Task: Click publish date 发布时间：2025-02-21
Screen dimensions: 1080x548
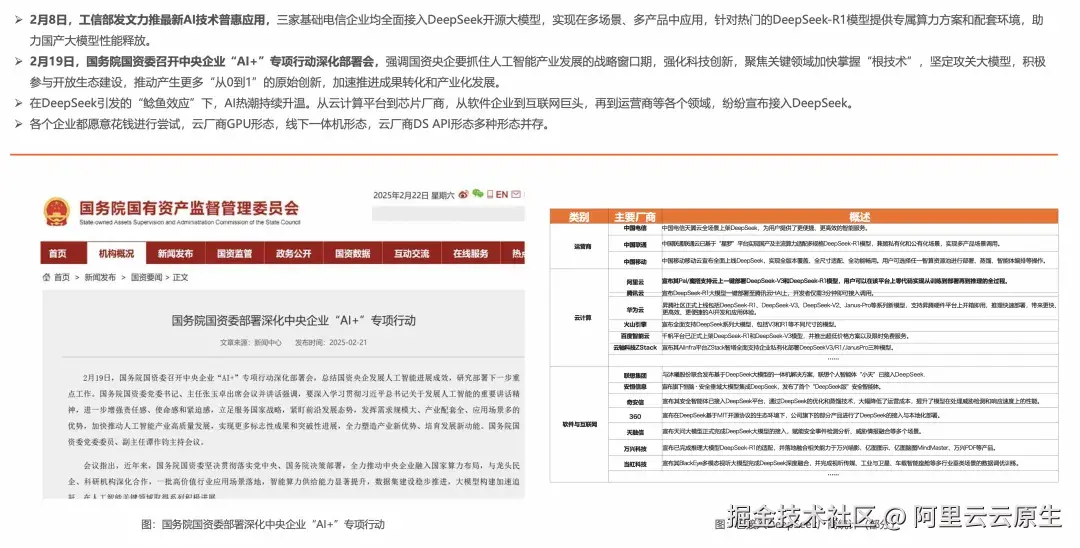Action: tap(331, 342)
